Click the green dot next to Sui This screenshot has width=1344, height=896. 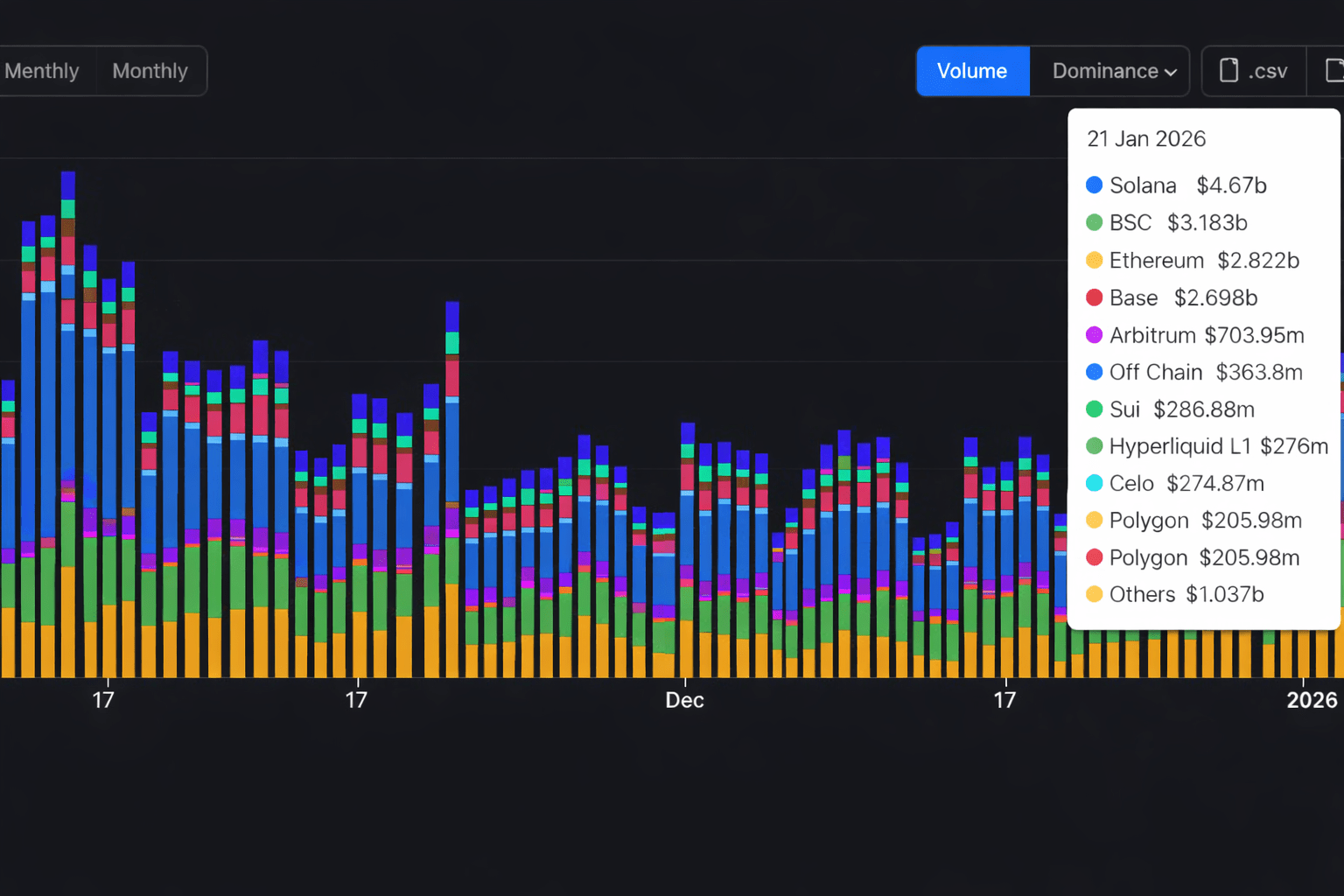pyautogui.click(x=1094, y=409)
